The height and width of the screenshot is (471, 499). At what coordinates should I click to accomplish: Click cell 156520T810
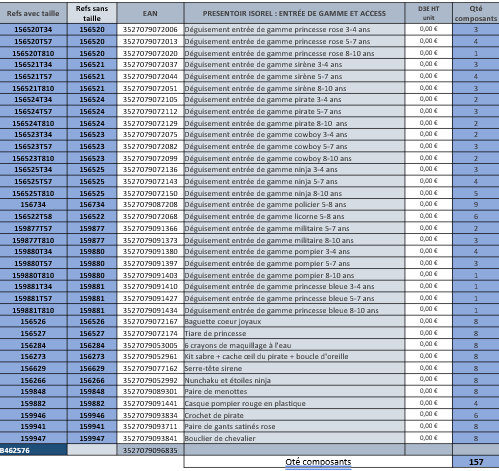point(33,53)
